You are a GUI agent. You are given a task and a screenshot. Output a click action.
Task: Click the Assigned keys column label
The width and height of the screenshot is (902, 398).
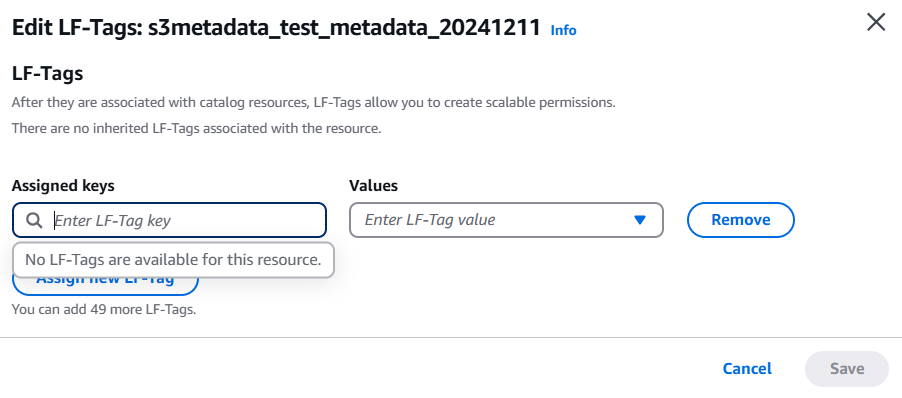point(63,186)
